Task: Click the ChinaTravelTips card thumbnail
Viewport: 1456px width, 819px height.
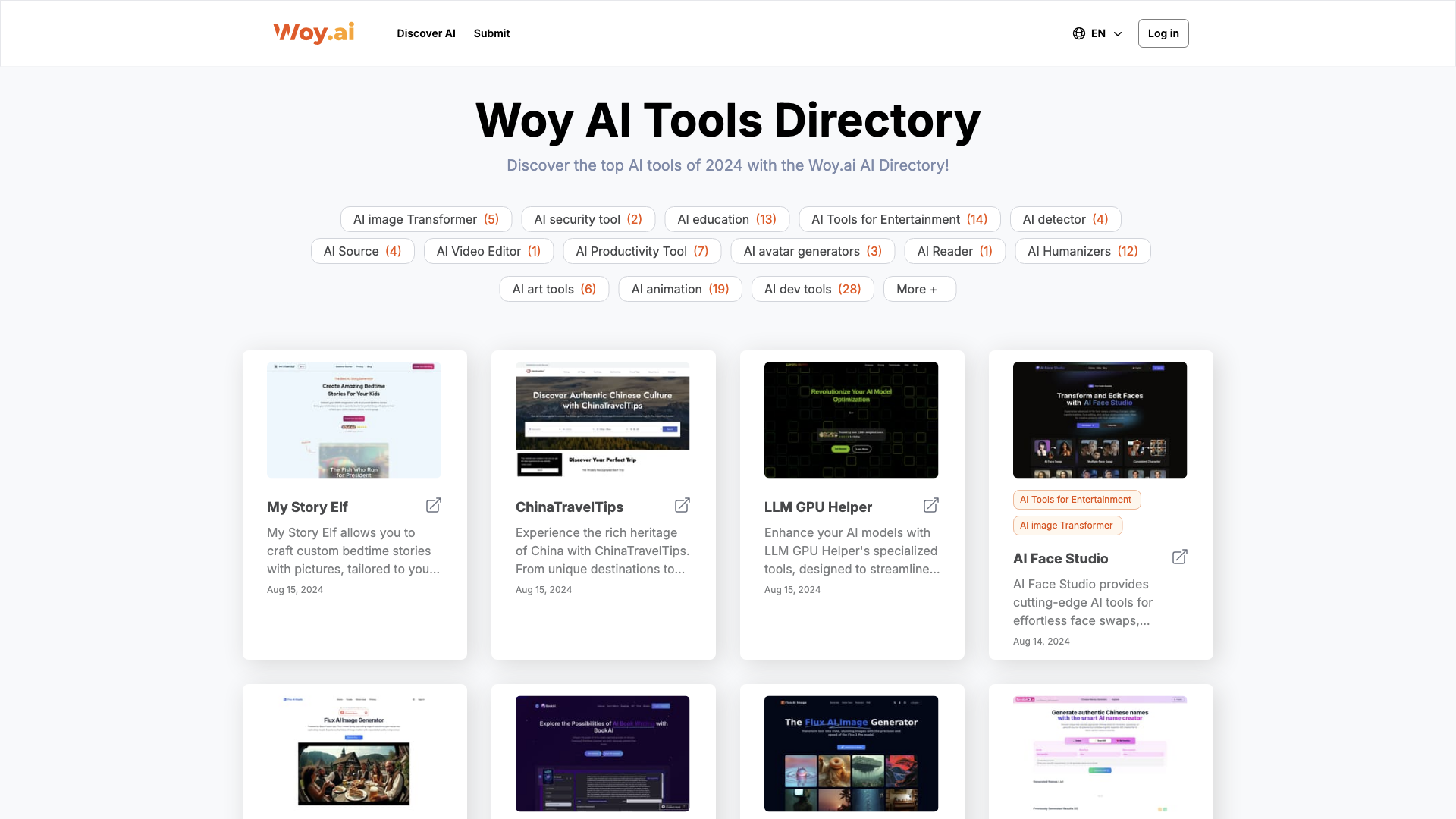Action: 602,420
